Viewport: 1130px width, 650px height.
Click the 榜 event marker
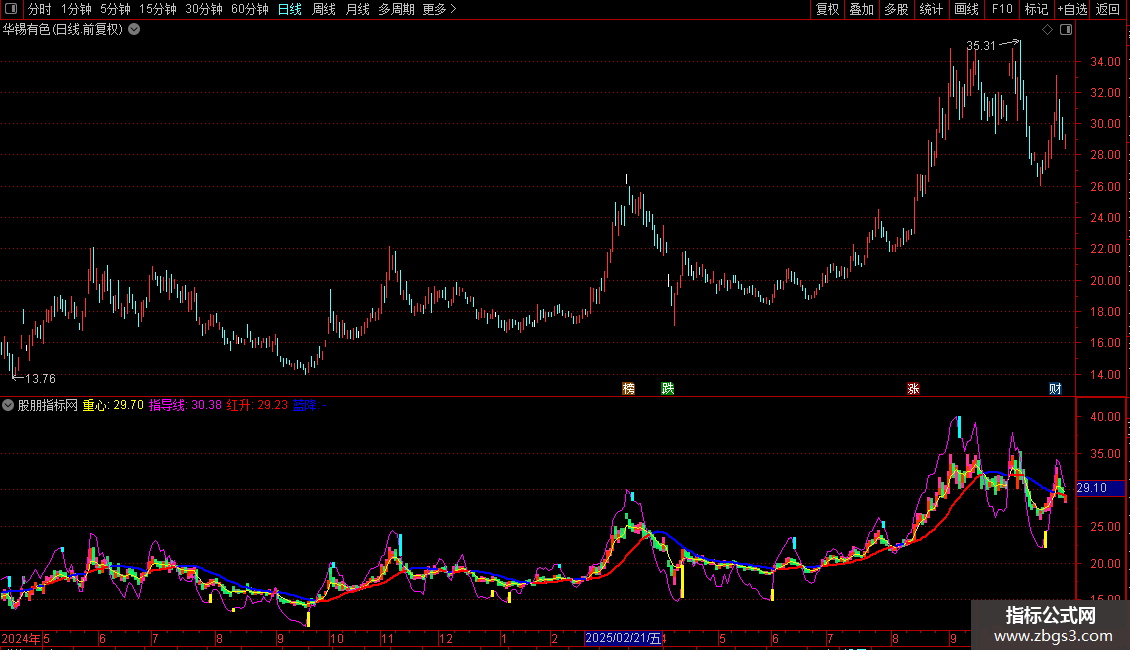(628, 389)
